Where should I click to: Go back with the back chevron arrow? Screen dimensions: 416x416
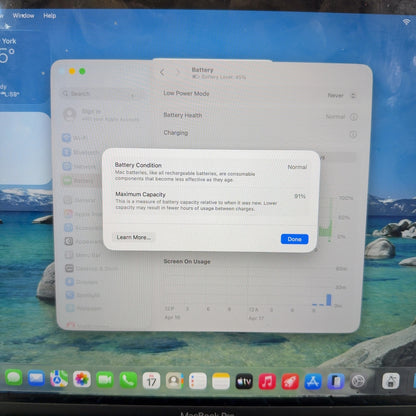click(162, 72)
